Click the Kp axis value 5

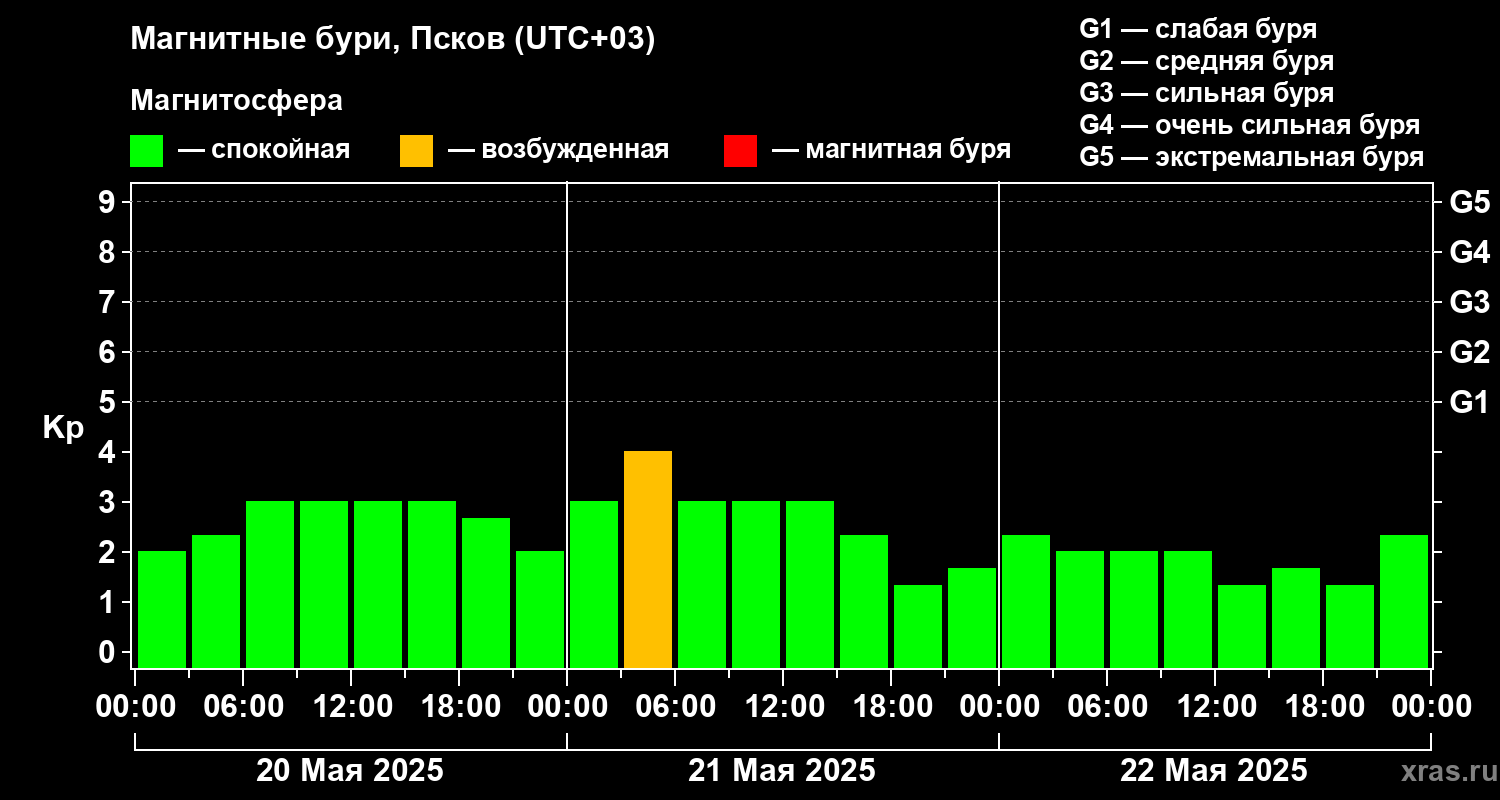pos(109,402)
